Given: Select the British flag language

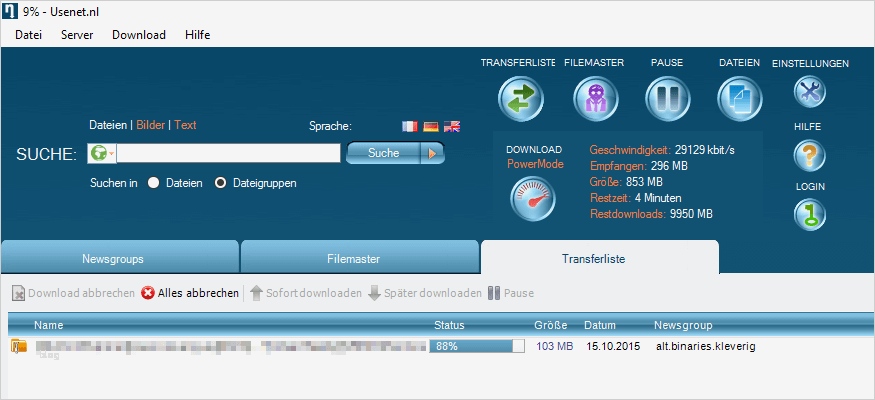Looking at the screenshot, I should tap(452, 127).
